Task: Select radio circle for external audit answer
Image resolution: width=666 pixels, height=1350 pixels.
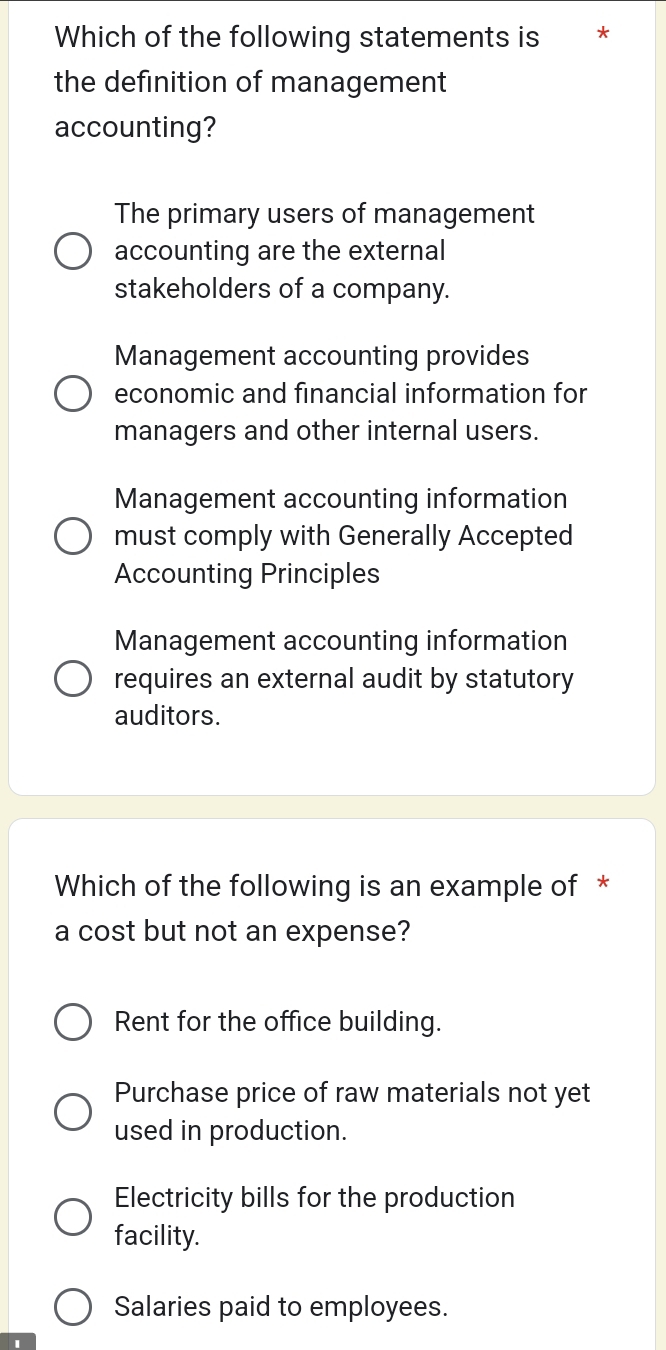Action: click(72, 679)
